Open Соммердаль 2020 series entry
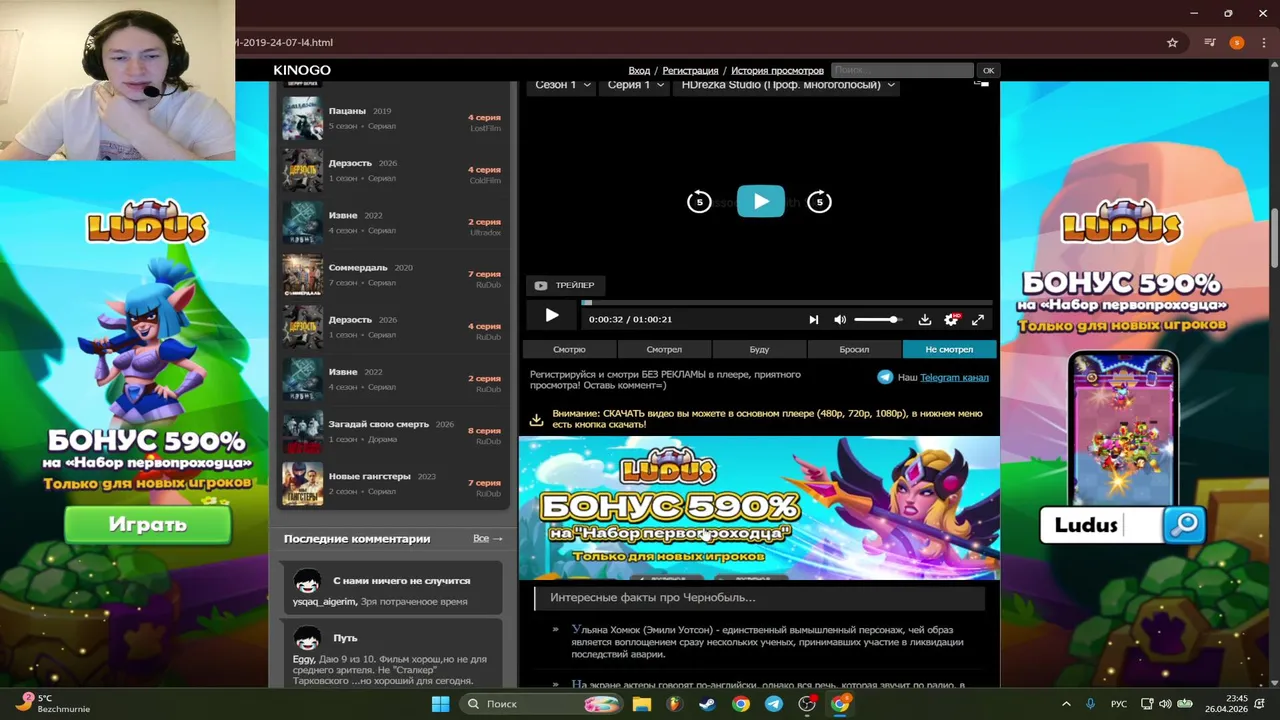Screen dimensions: 1280x720 click(x=392, y=274)
